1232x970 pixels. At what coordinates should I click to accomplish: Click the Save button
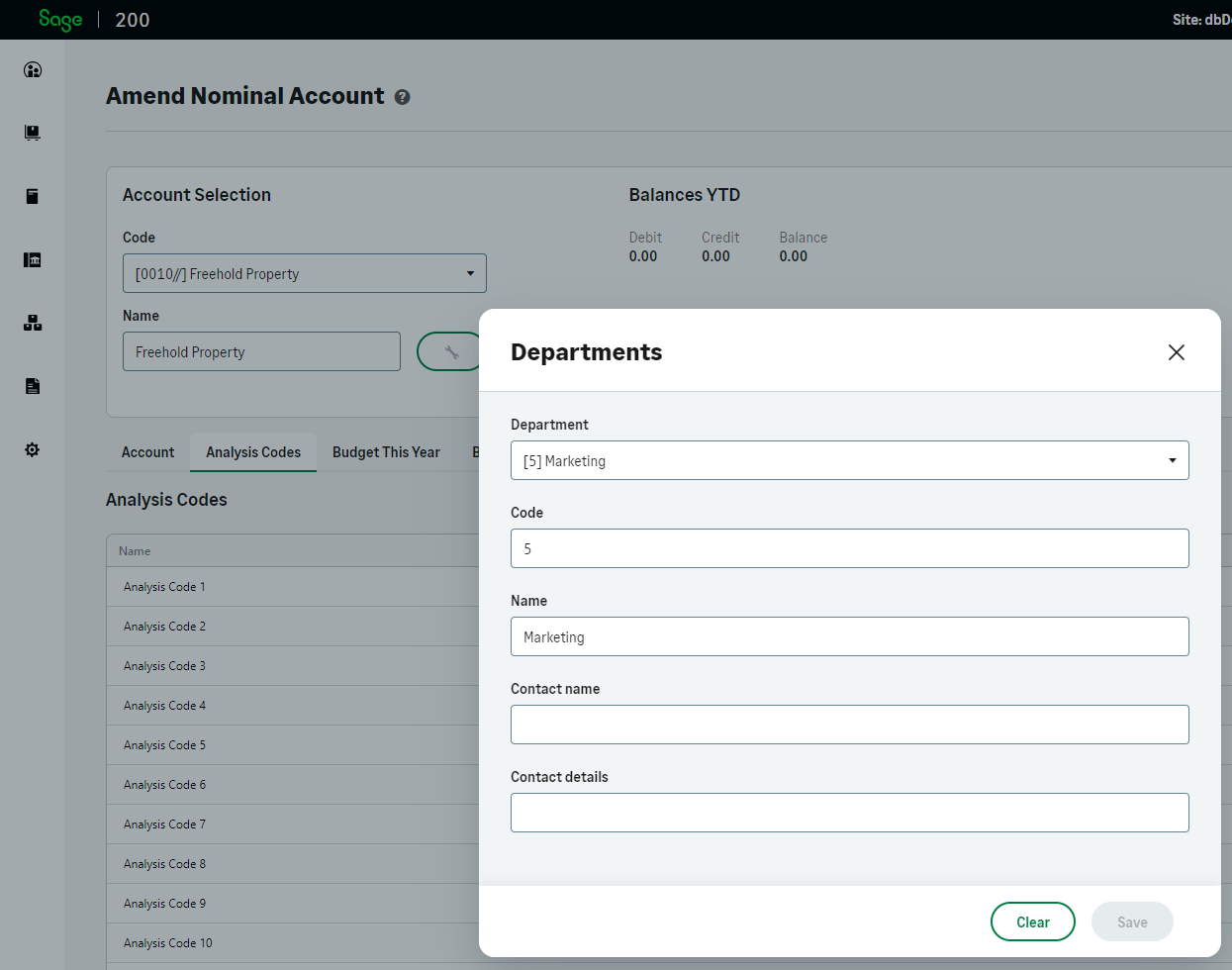[x=1132, y=921]
